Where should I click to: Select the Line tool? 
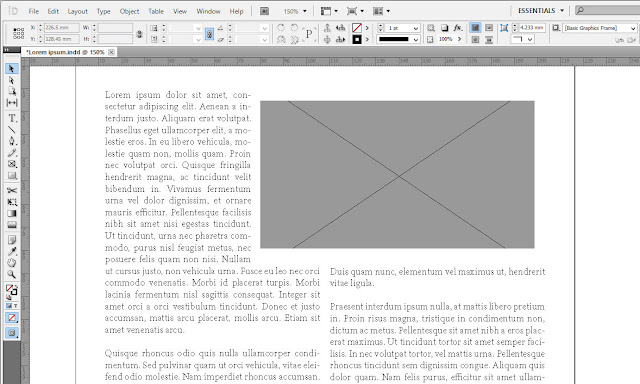[11, 130]
